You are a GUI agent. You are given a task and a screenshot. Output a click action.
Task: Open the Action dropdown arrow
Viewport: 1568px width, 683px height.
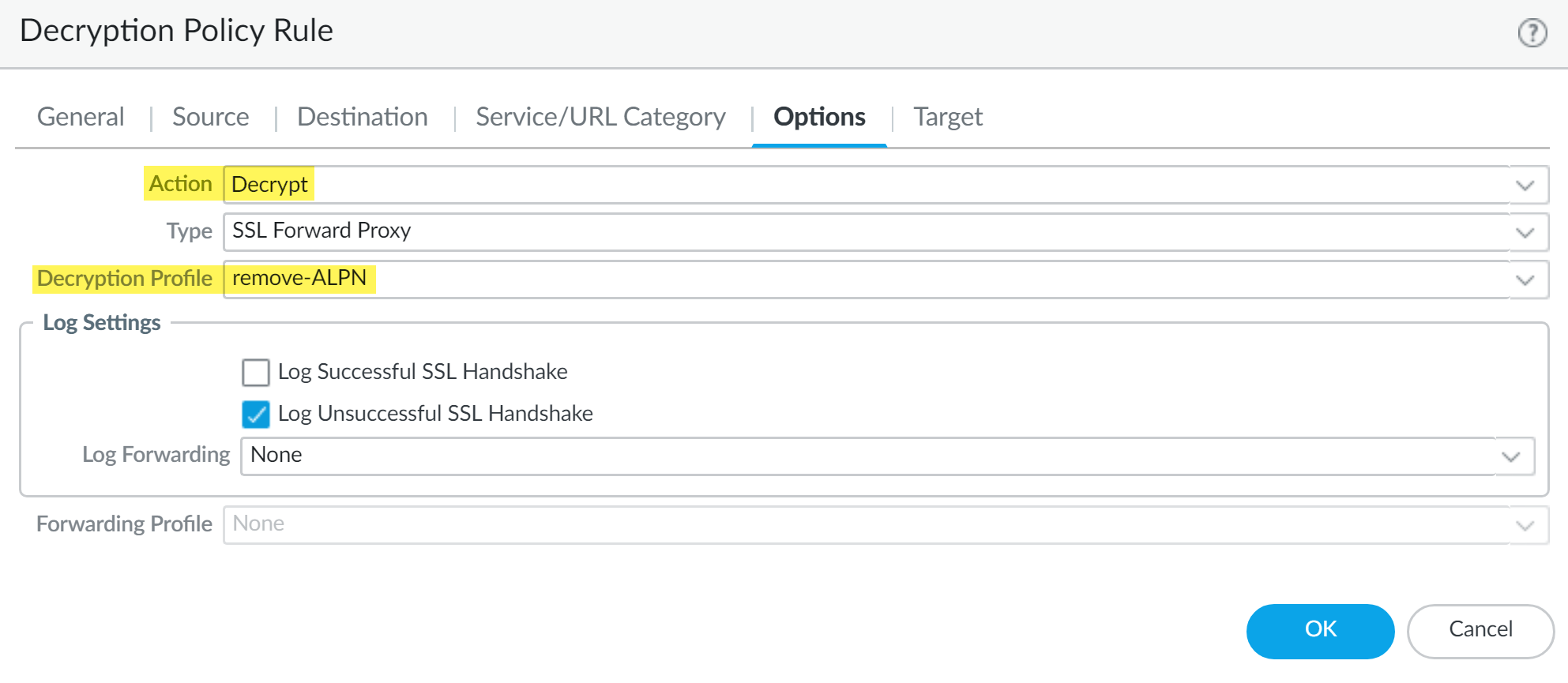pos(1525,186)
